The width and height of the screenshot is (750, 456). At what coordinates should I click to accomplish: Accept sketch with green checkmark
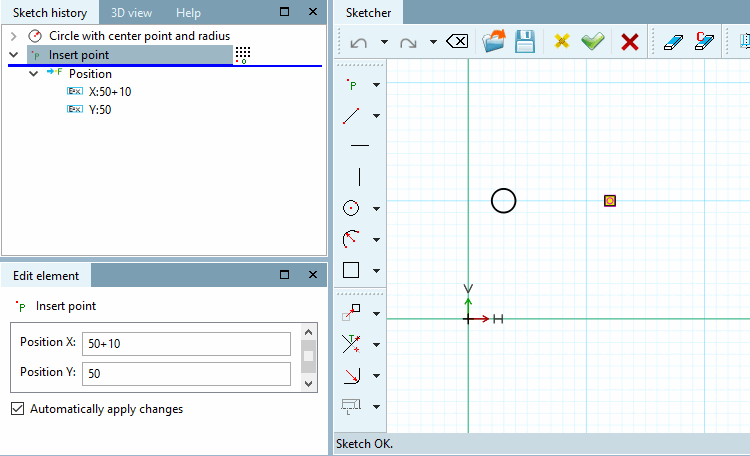(x=593, y=42)
